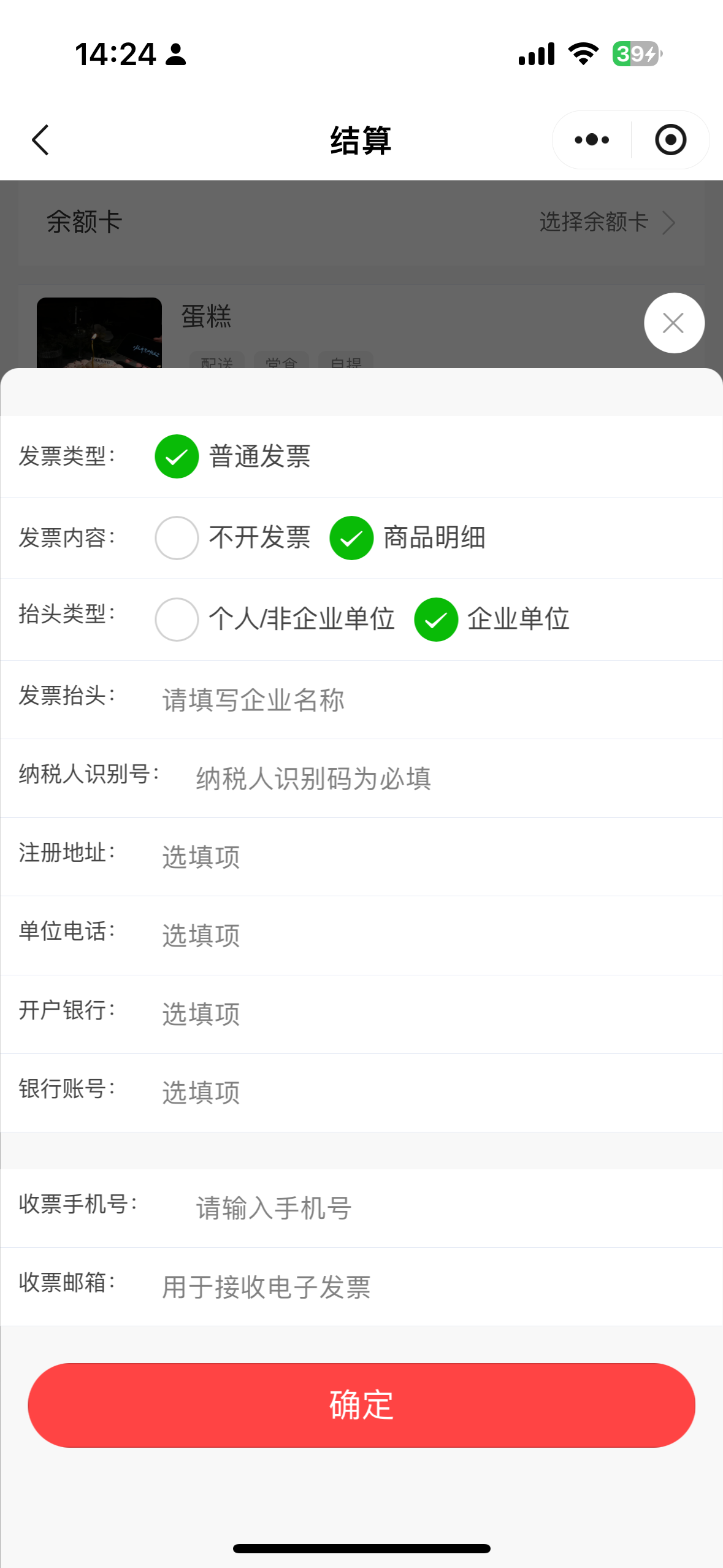The width and height of the screenshot is (723, 1568).
Task: Expand 选择余额卡 chevron
Action: 669,222
